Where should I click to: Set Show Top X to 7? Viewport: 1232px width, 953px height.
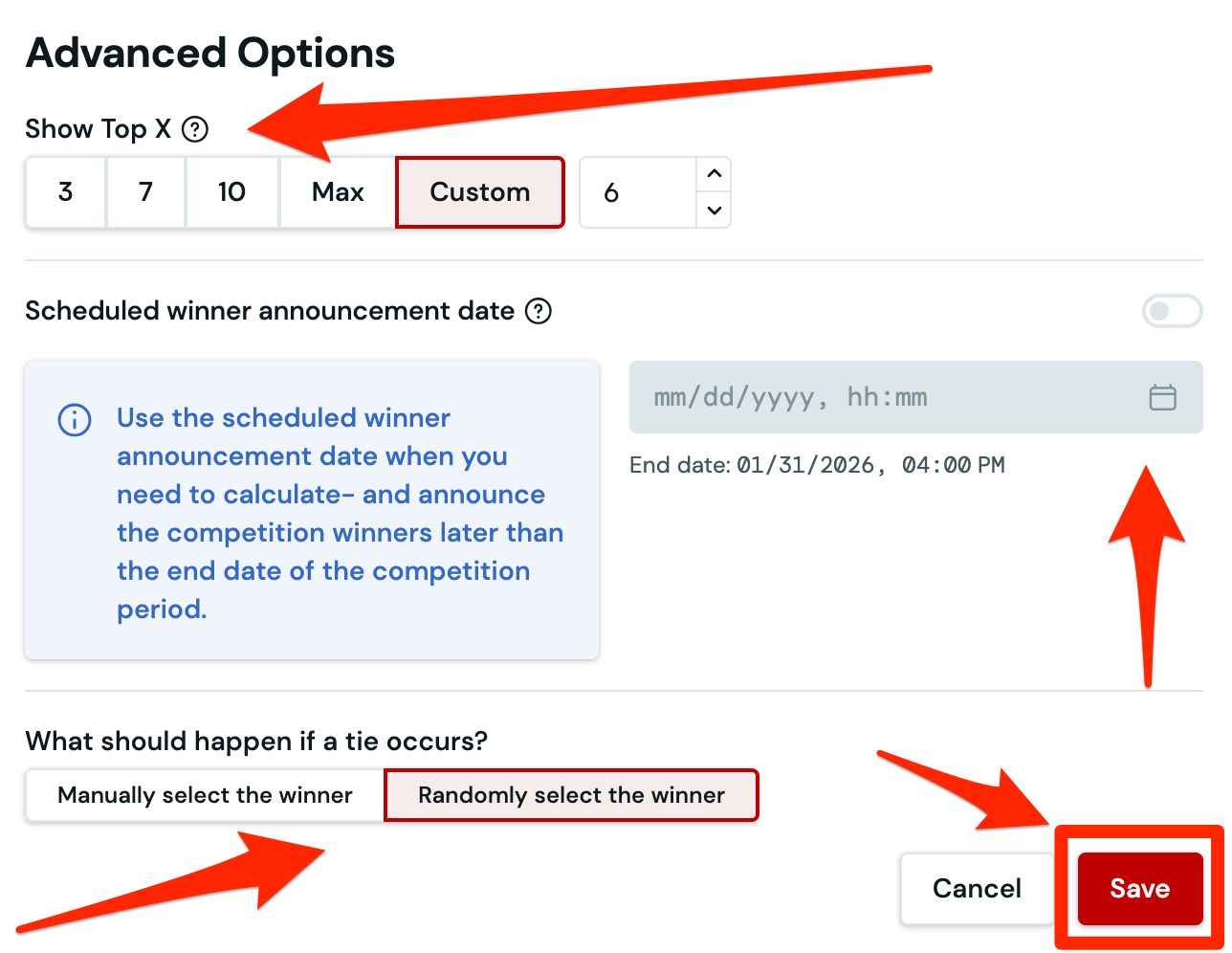pos(145,192)
